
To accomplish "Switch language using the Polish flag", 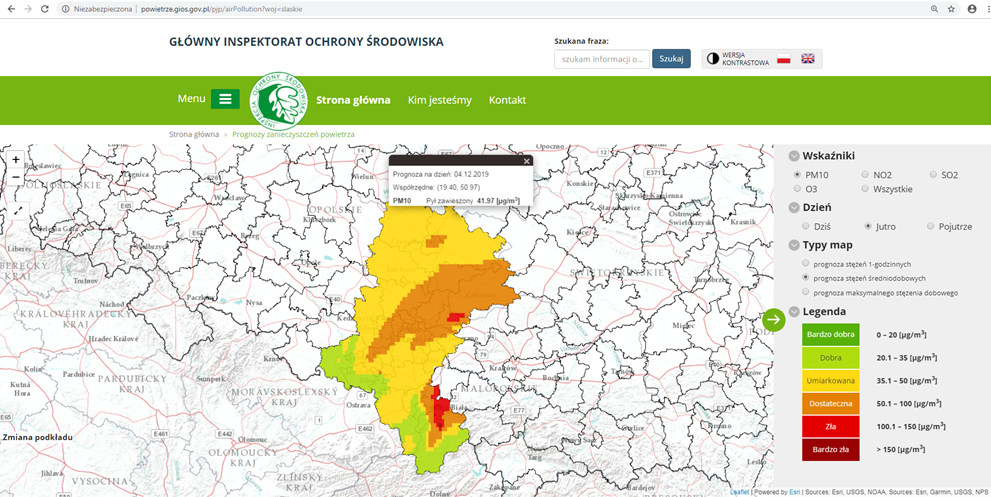I will click(x=784, y=59).
